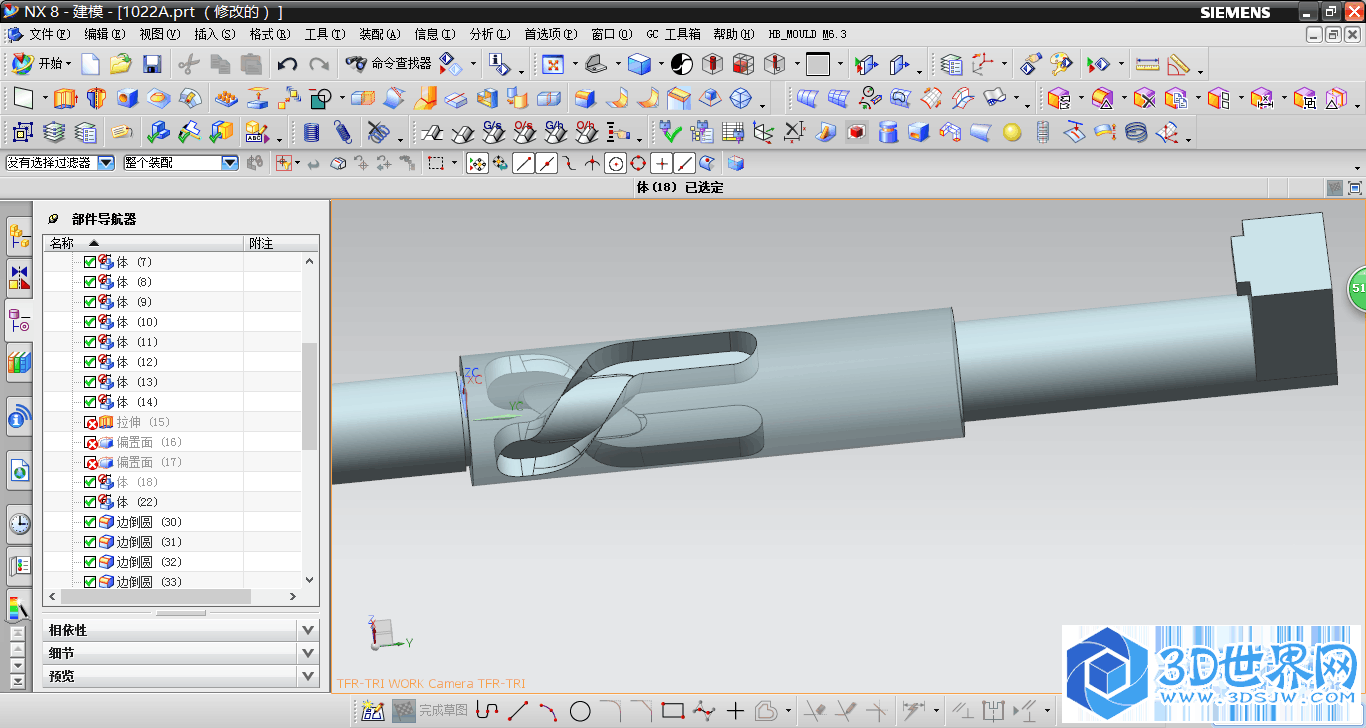Select the 体 (18) tree row
The image size is (1366, 728).
(x=172, y=482)
